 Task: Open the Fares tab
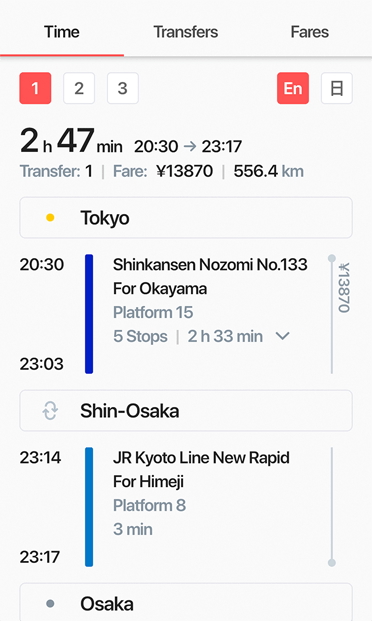tap(310, 32)
